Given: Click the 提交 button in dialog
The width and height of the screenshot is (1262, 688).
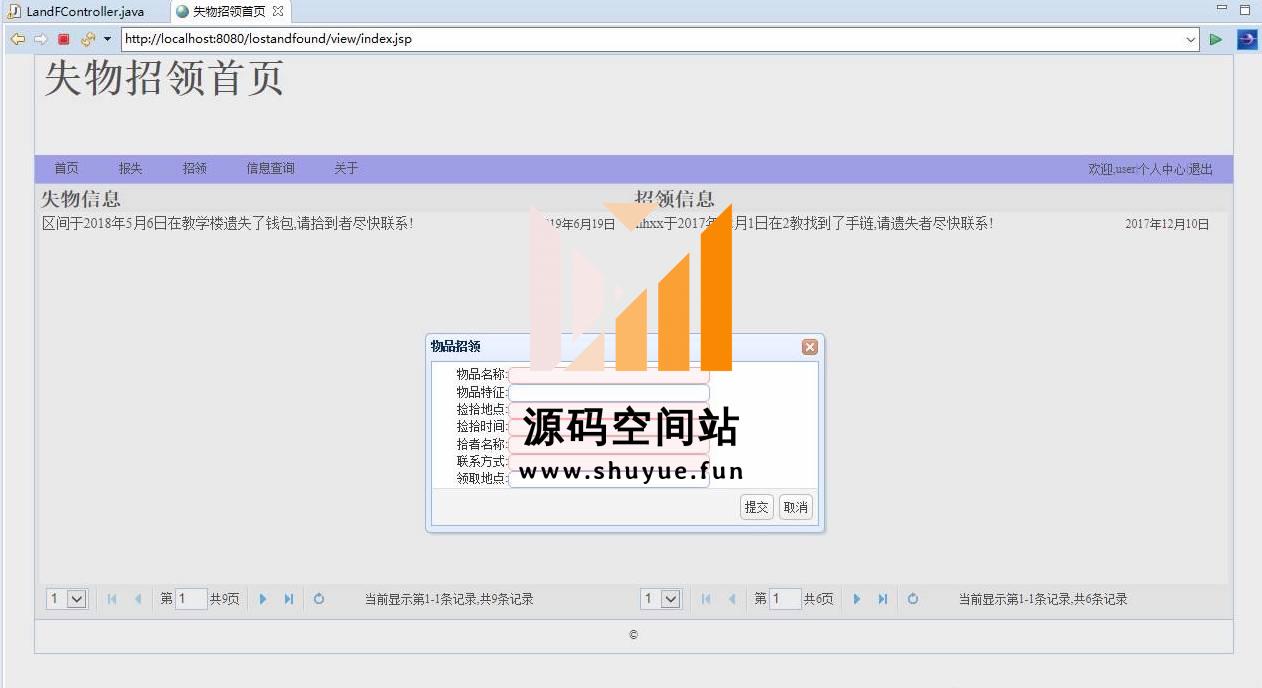Looking at the screenshot, I should pos(756,508).
